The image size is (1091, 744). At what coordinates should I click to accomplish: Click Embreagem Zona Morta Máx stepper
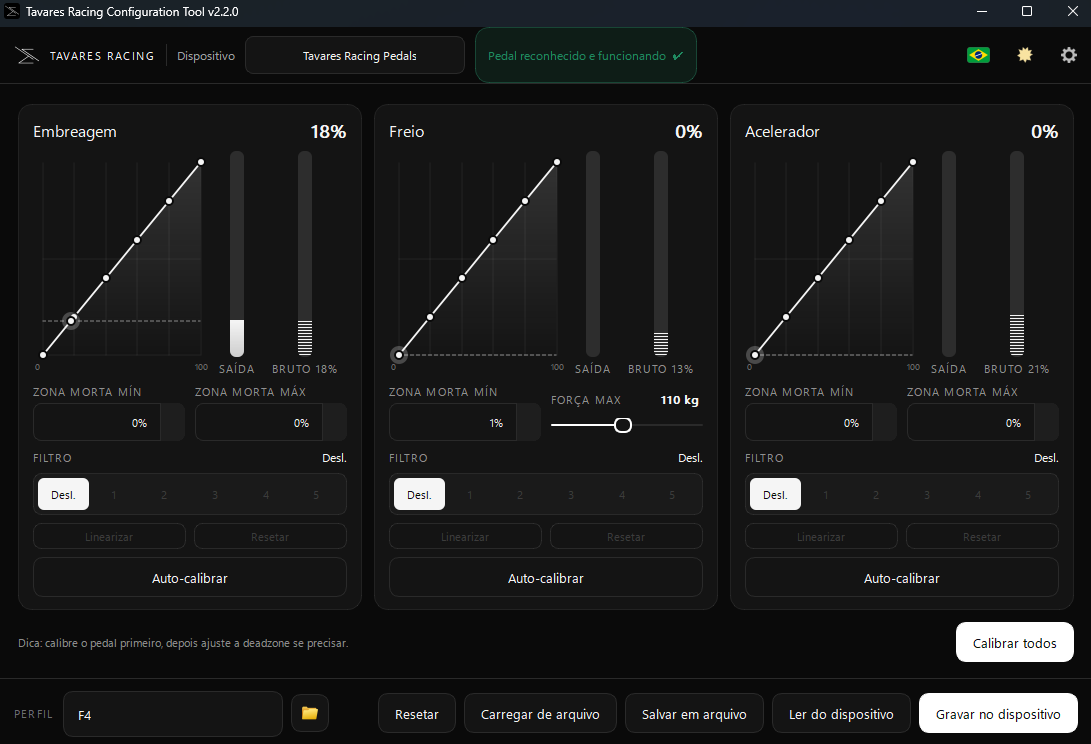point(335,422)
